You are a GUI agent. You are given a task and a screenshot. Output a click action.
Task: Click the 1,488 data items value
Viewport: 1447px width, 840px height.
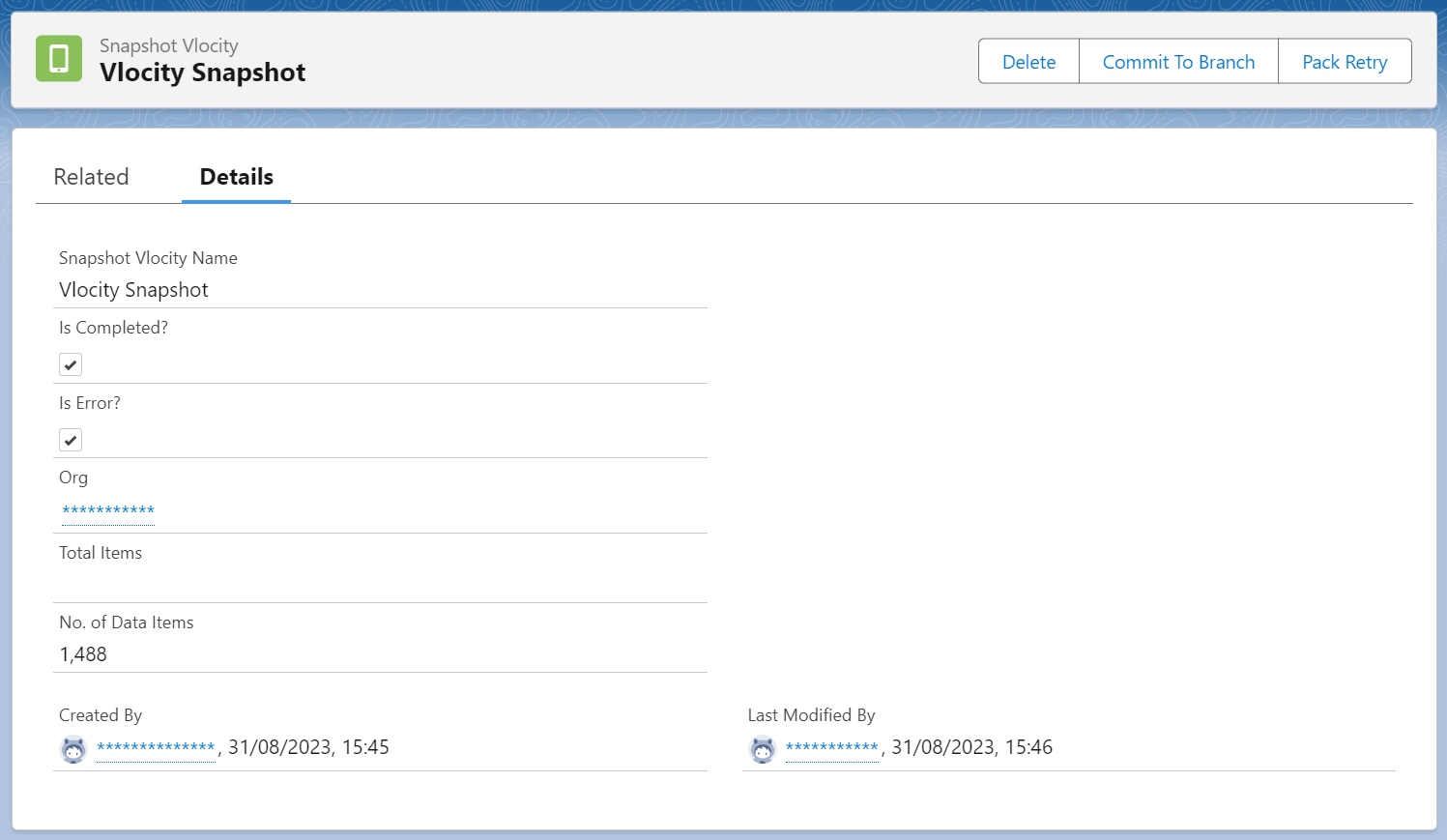point(83,654)
